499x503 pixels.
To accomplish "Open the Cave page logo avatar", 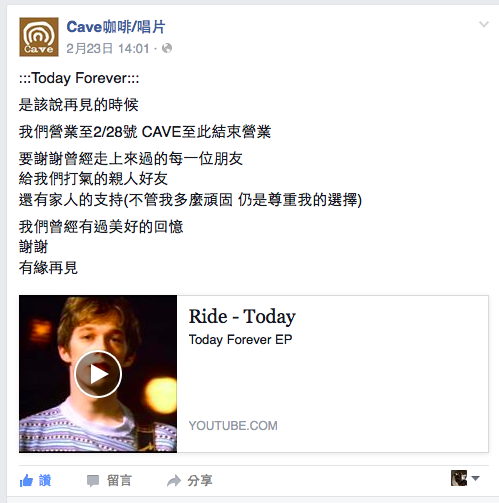I will coord(39,37).
